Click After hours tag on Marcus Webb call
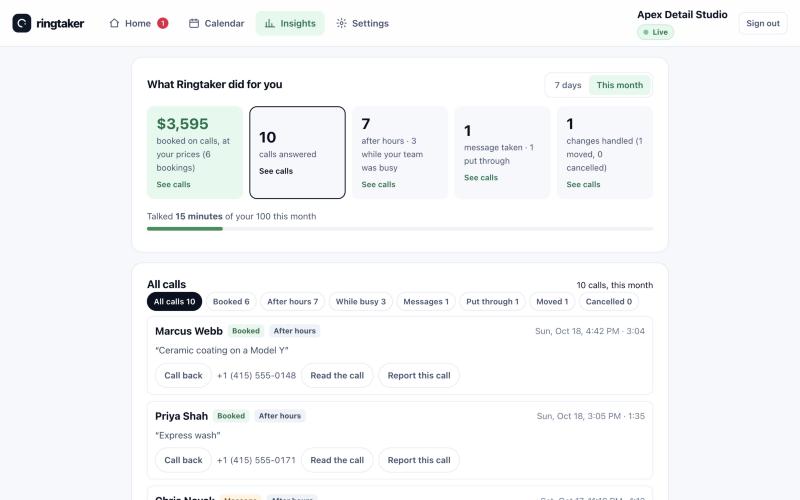This screenshot has height=500, width=800. click(x=294, y=331)
